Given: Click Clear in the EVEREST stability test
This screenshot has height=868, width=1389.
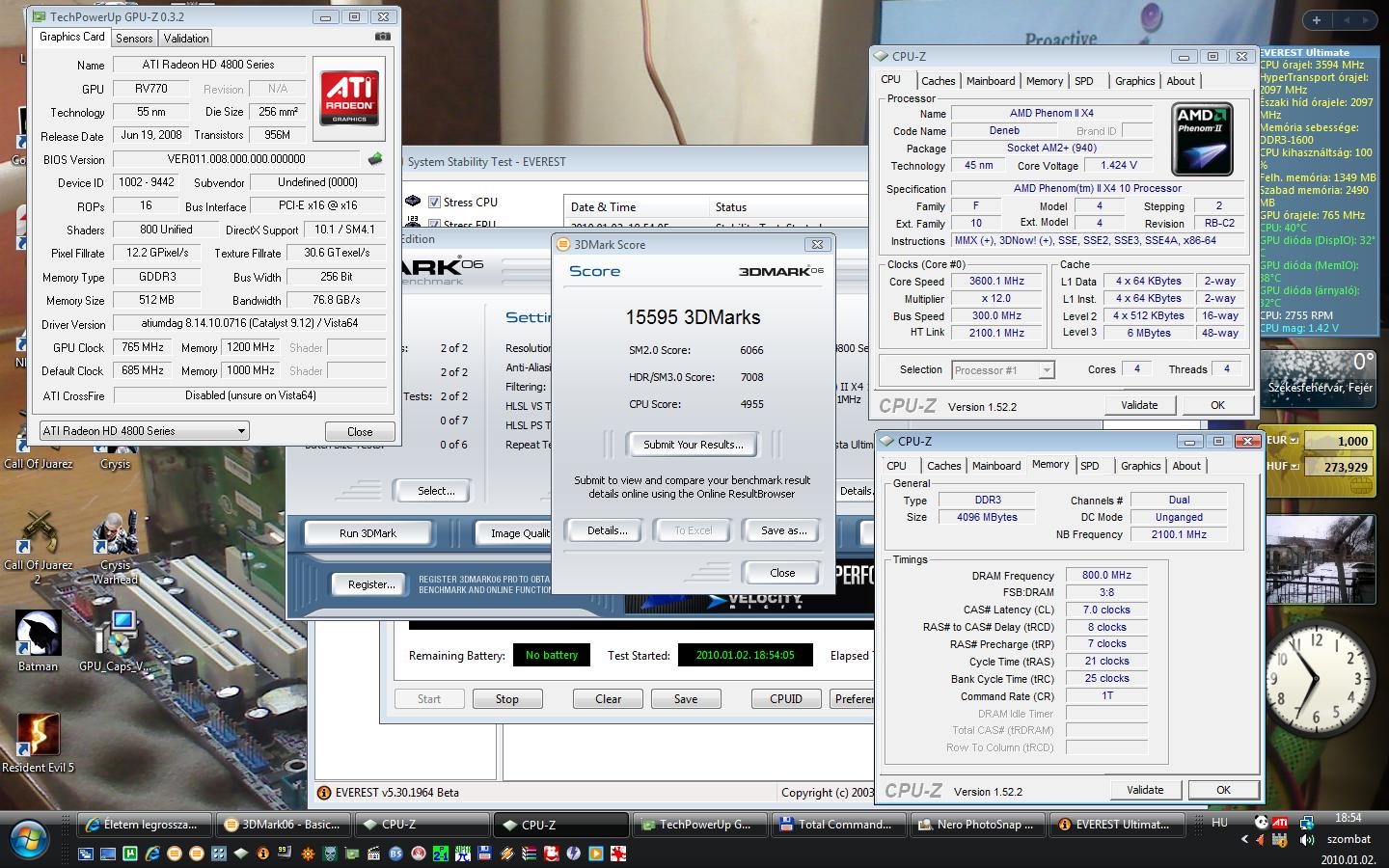Looking at the screenshot, I should point(608,699).
